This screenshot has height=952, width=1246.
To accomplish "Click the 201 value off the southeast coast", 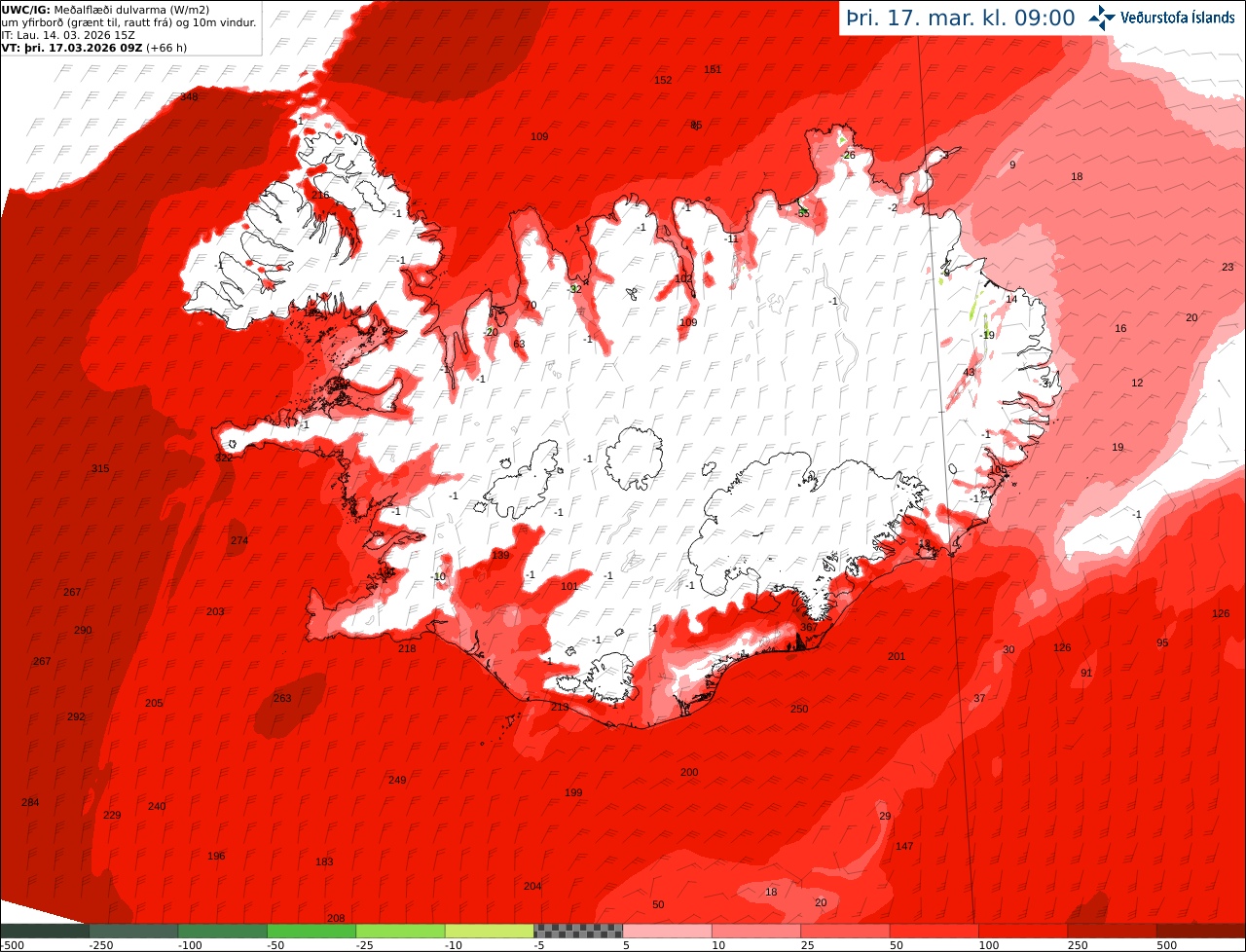I will [897, 656].
